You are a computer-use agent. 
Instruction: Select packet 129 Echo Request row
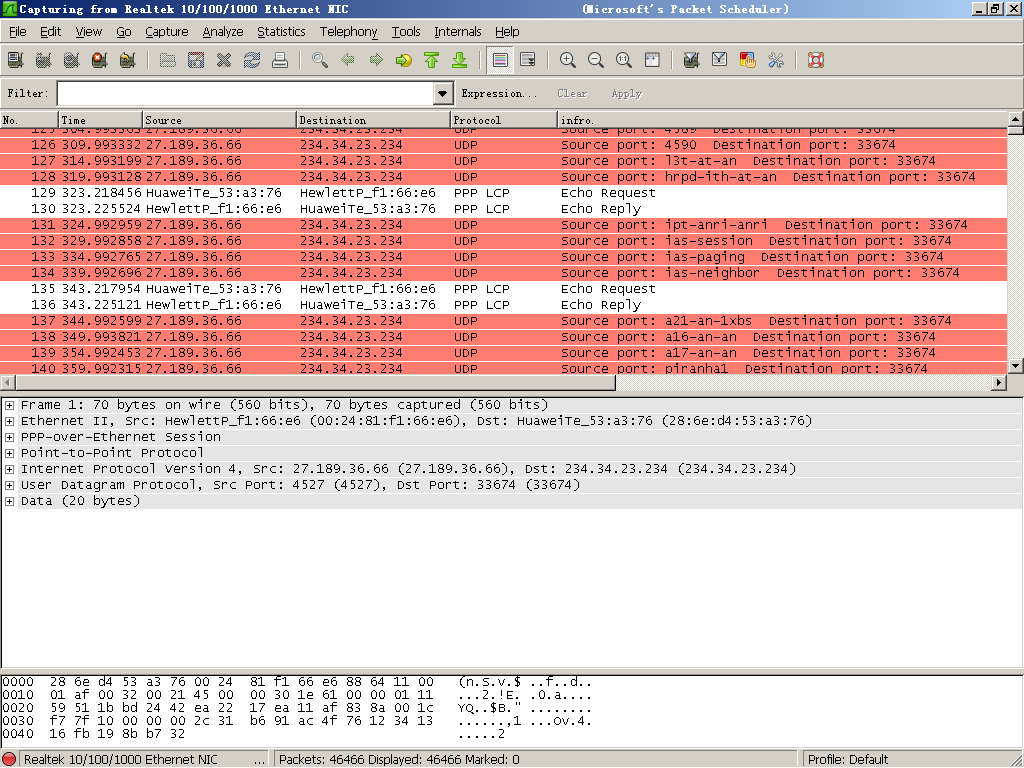click(504, 193)
